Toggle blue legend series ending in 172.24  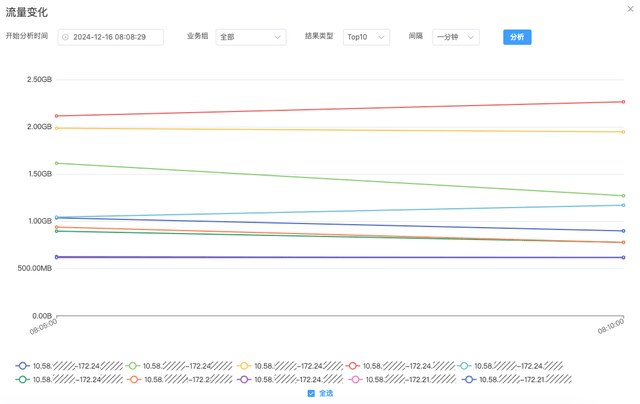[x=69, y=366]
